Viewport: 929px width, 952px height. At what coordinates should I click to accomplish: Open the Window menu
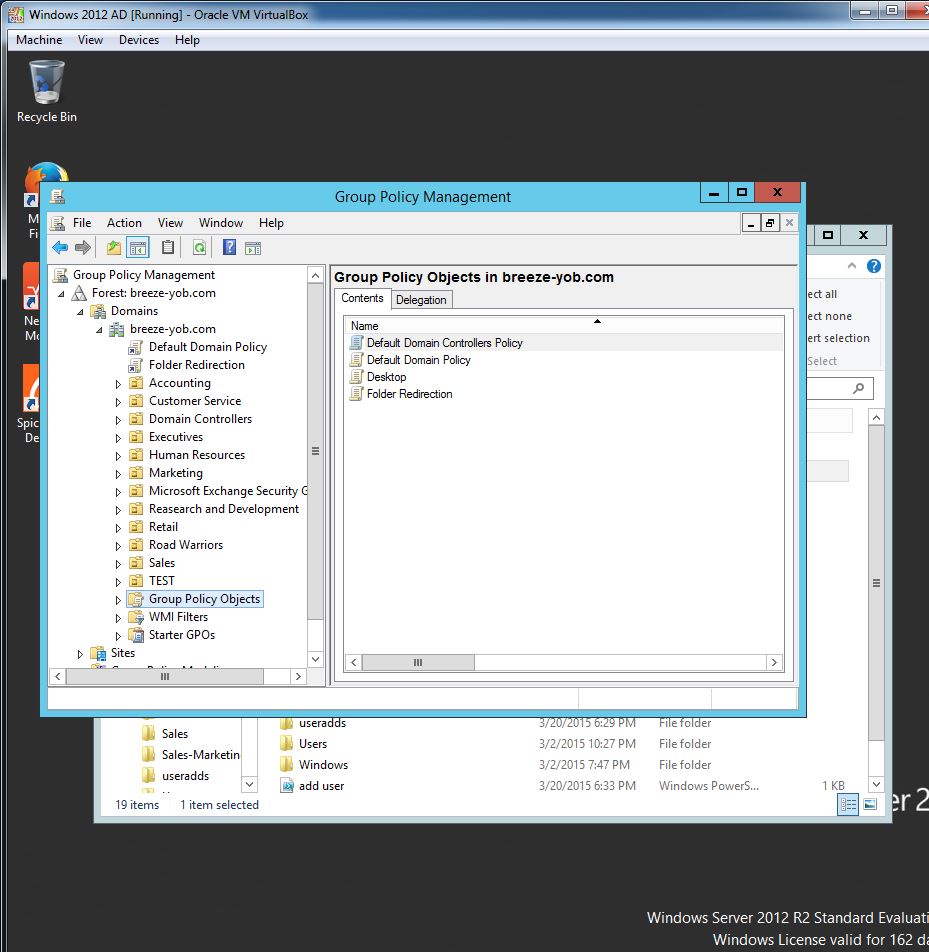[x=221, y=223]
